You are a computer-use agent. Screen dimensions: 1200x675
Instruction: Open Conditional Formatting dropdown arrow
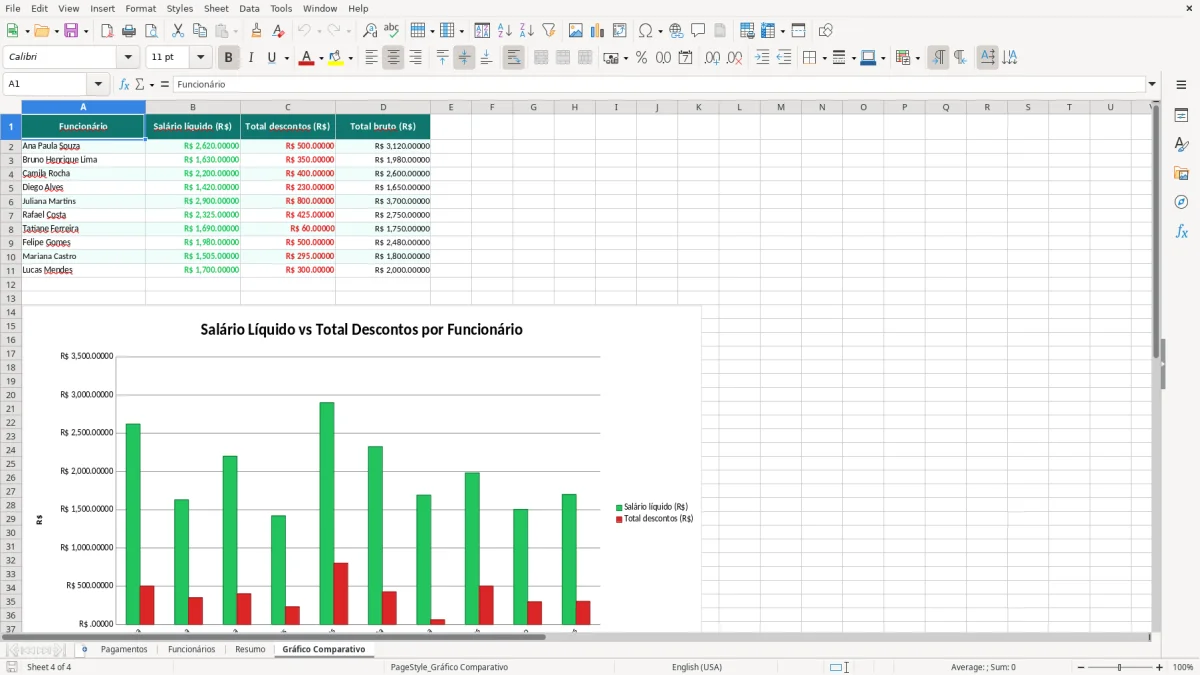click(x=917, y=58)
